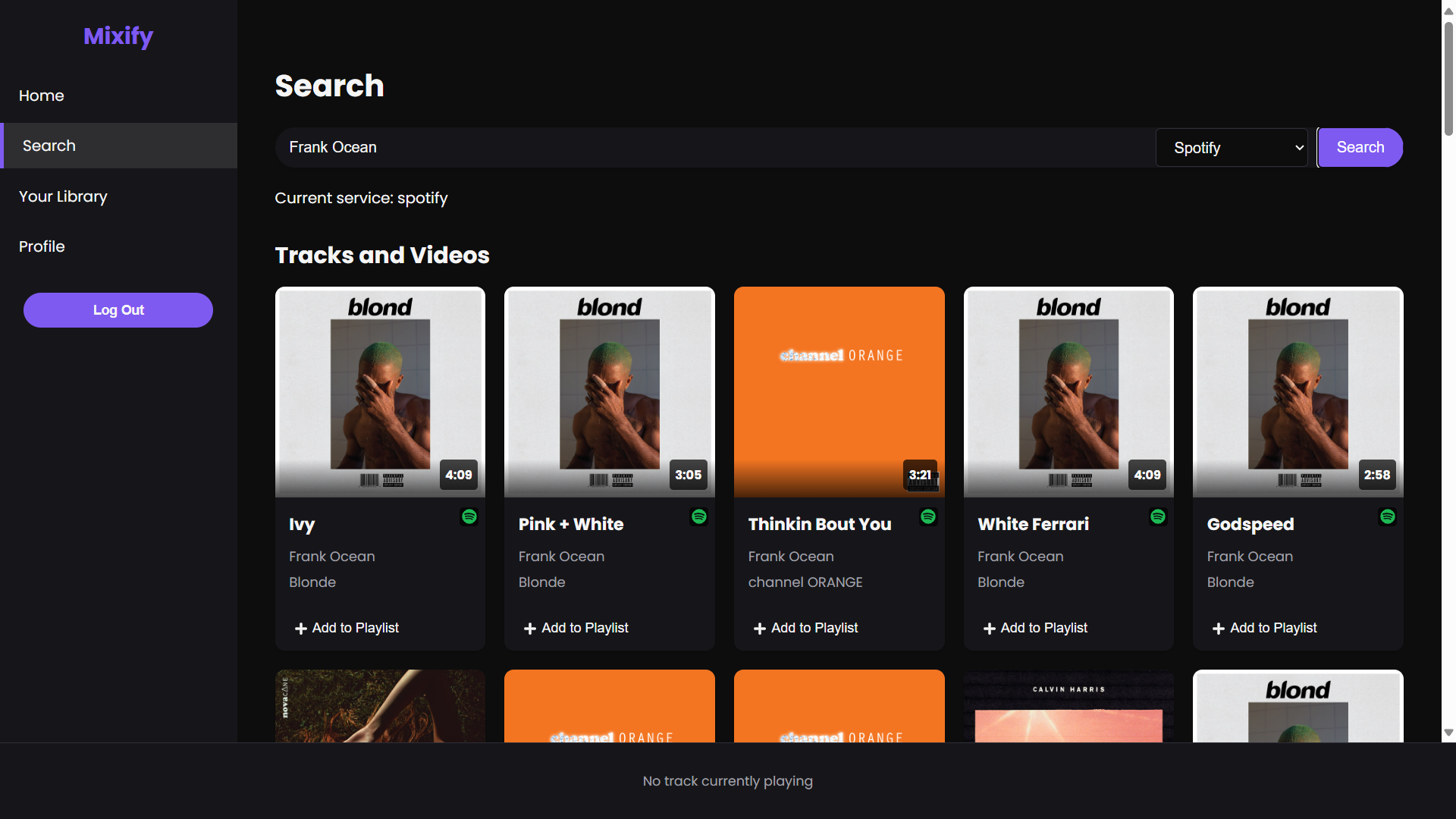Click Spotify icon on Pink + White card
This screenshot has width=1456, height=819.
point(699,516)
